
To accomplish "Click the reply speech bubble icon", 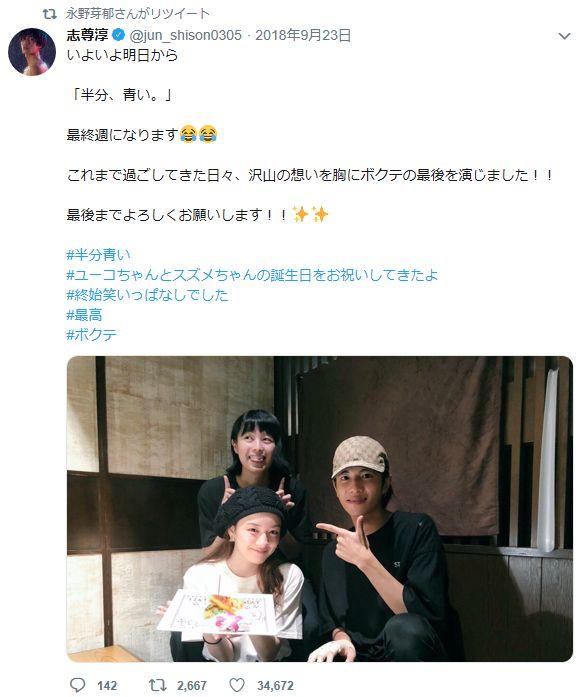I will (x=78, y=685).
